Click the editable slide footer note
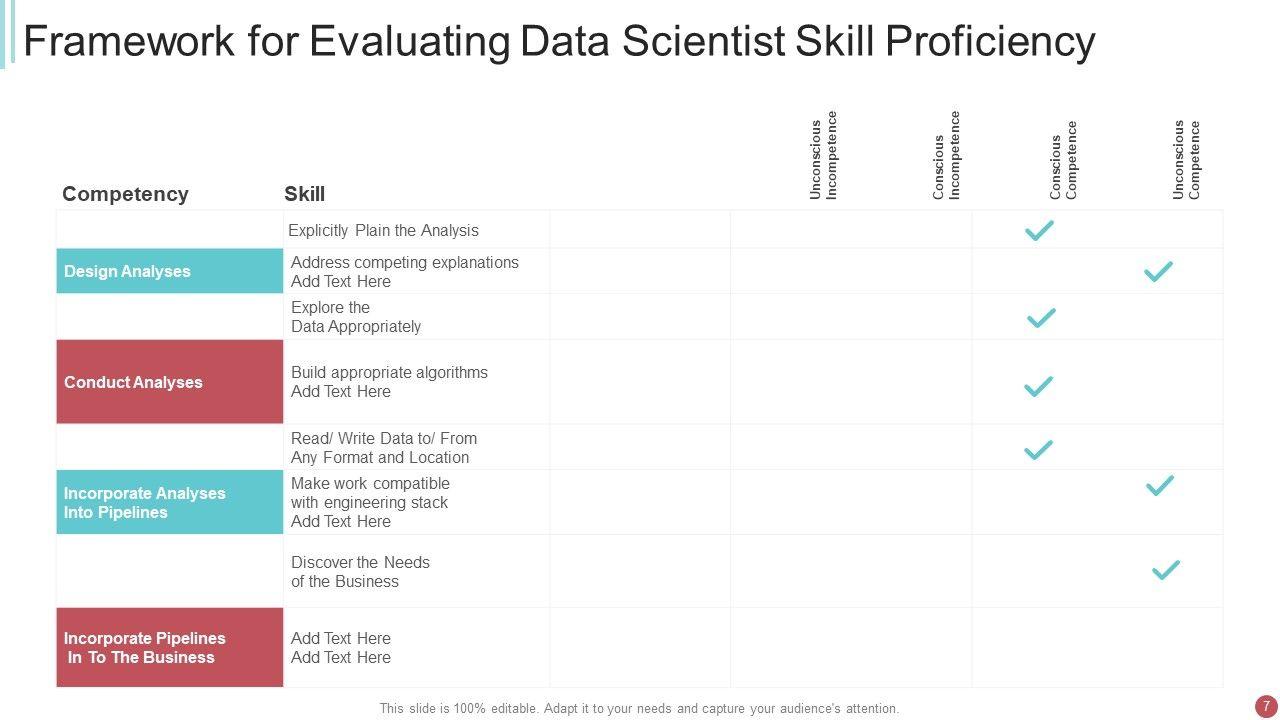 click(x=639, y=708)
